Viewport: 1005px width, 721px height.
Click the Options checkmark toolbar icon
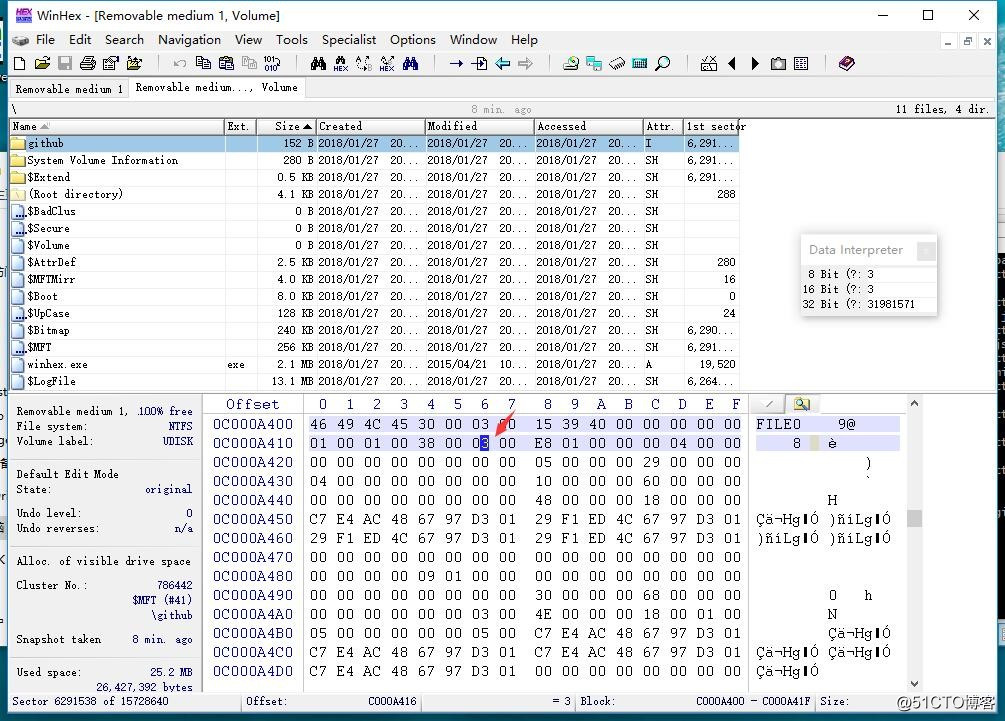[708, 63]
